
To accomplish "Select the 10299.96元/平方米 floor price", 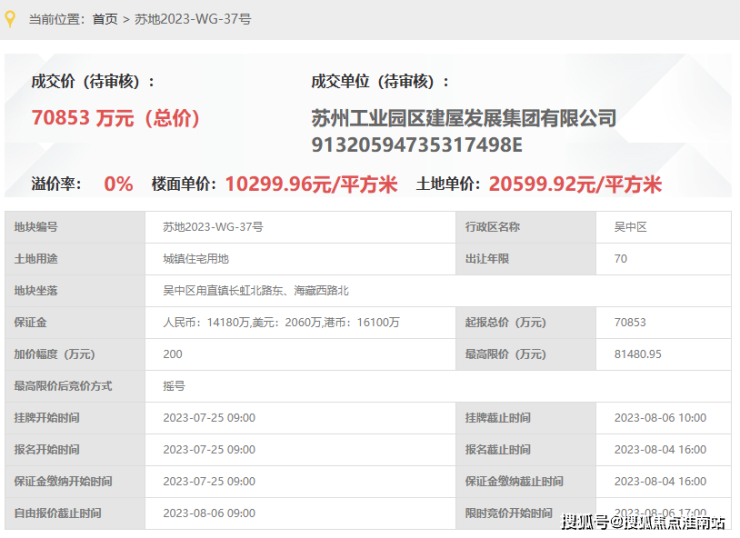I will click(311, 184).
